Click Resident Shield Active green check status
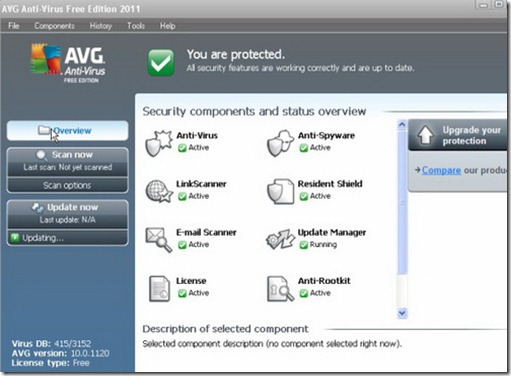 click(x=303, y=196)
